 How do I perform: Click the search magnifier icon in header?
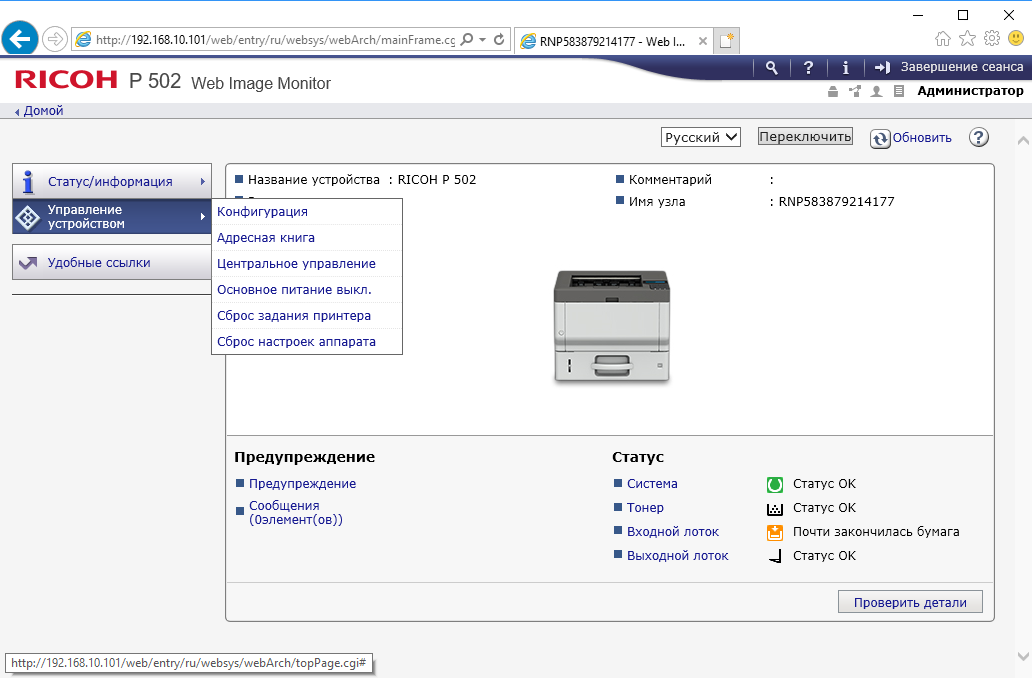(771, 67)
